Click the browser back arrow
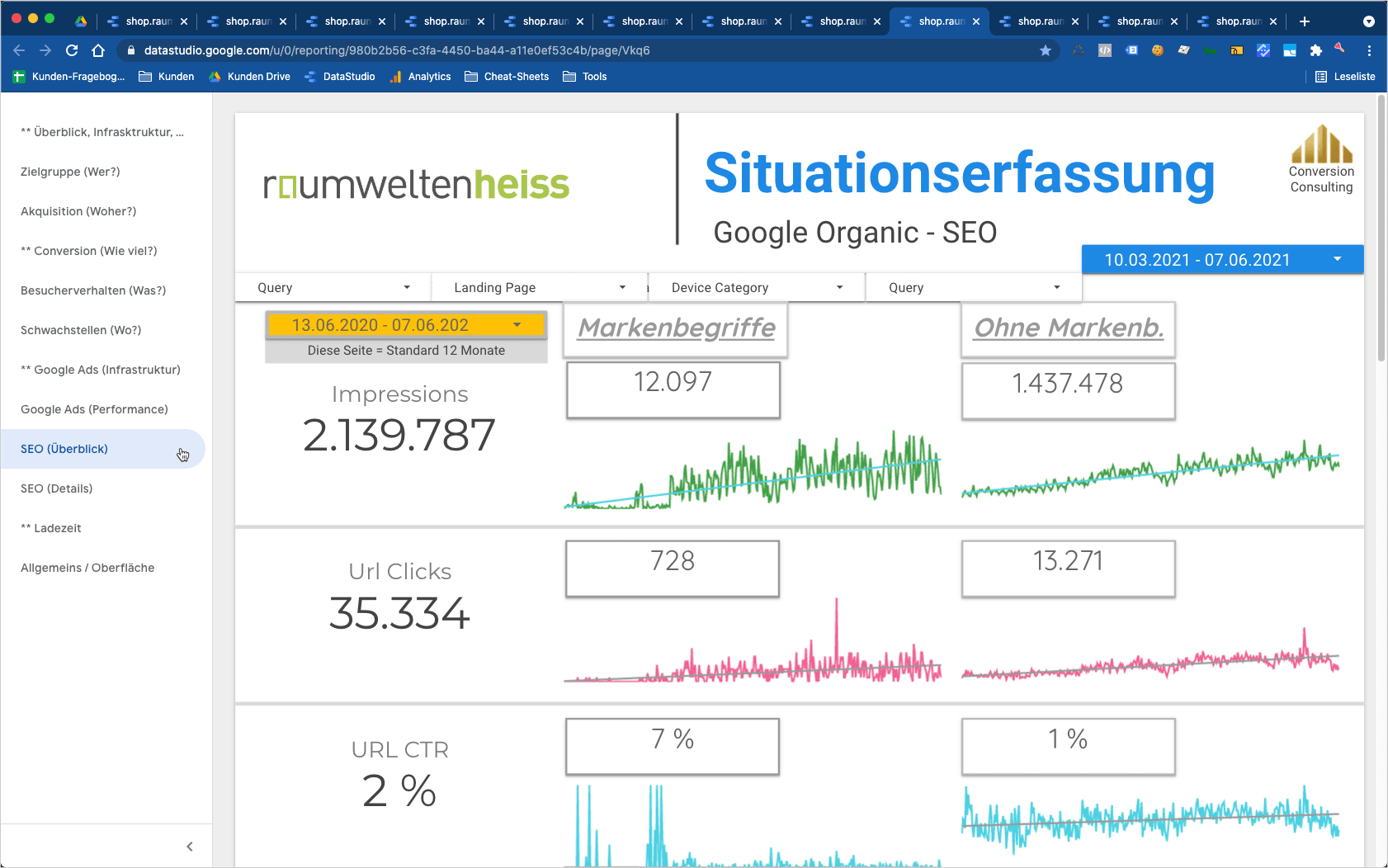The width and height of the screenshot is (1388, 868). pyautogui.click(x=19, y=50)
